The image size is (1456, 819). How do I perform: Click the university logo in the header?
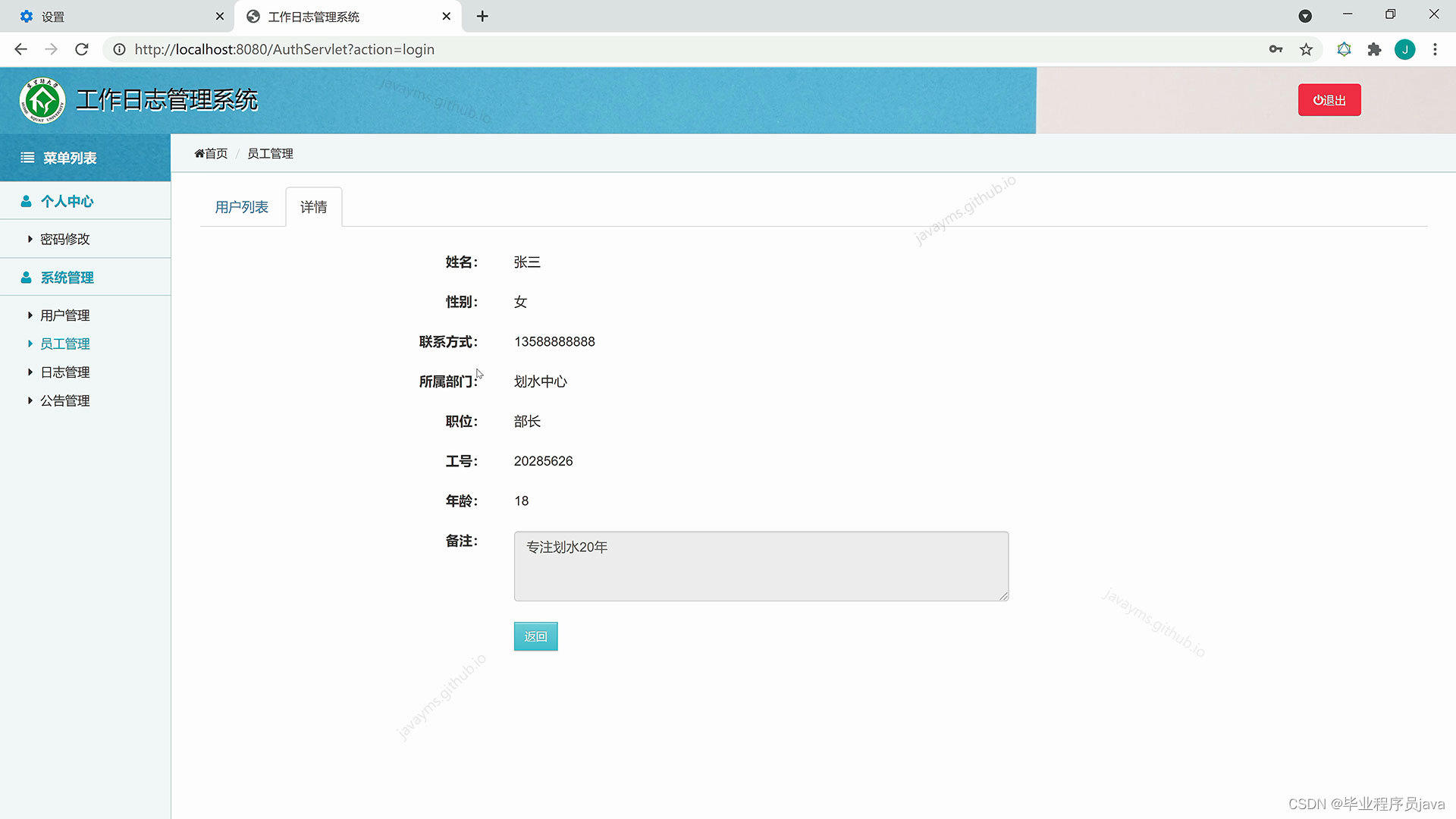(42, 100)
